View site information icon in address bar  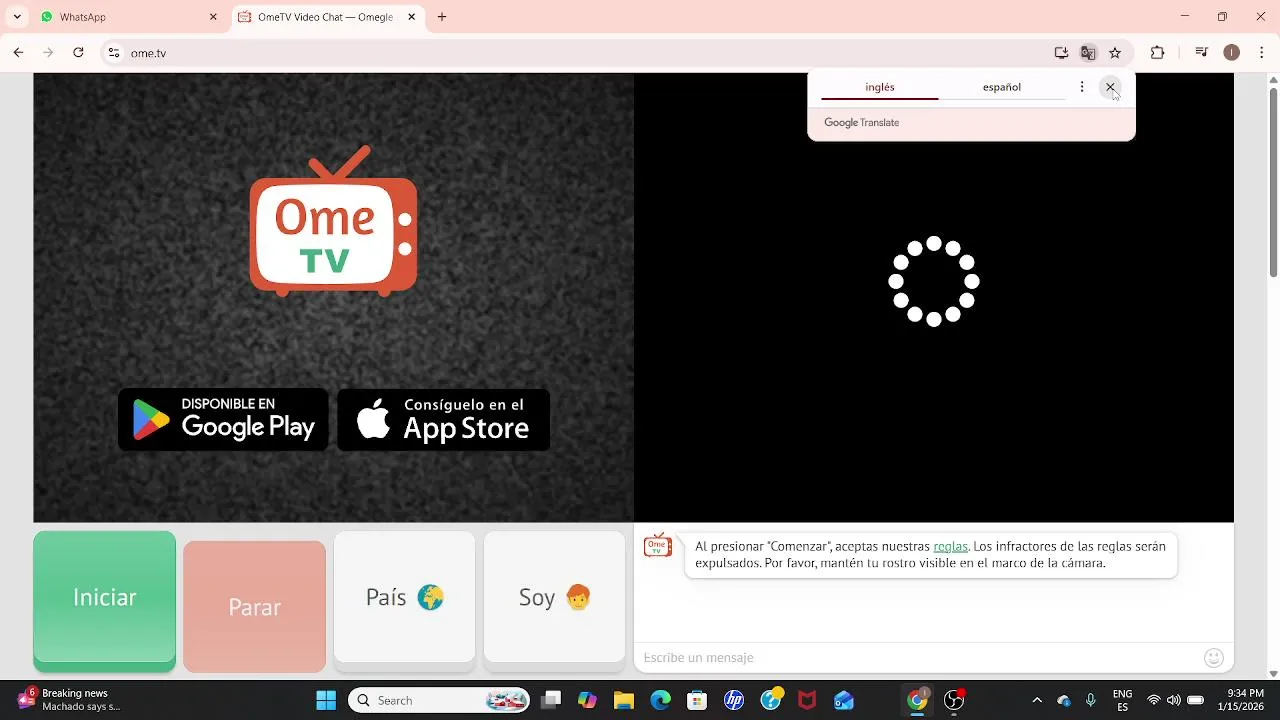(114, 53)
